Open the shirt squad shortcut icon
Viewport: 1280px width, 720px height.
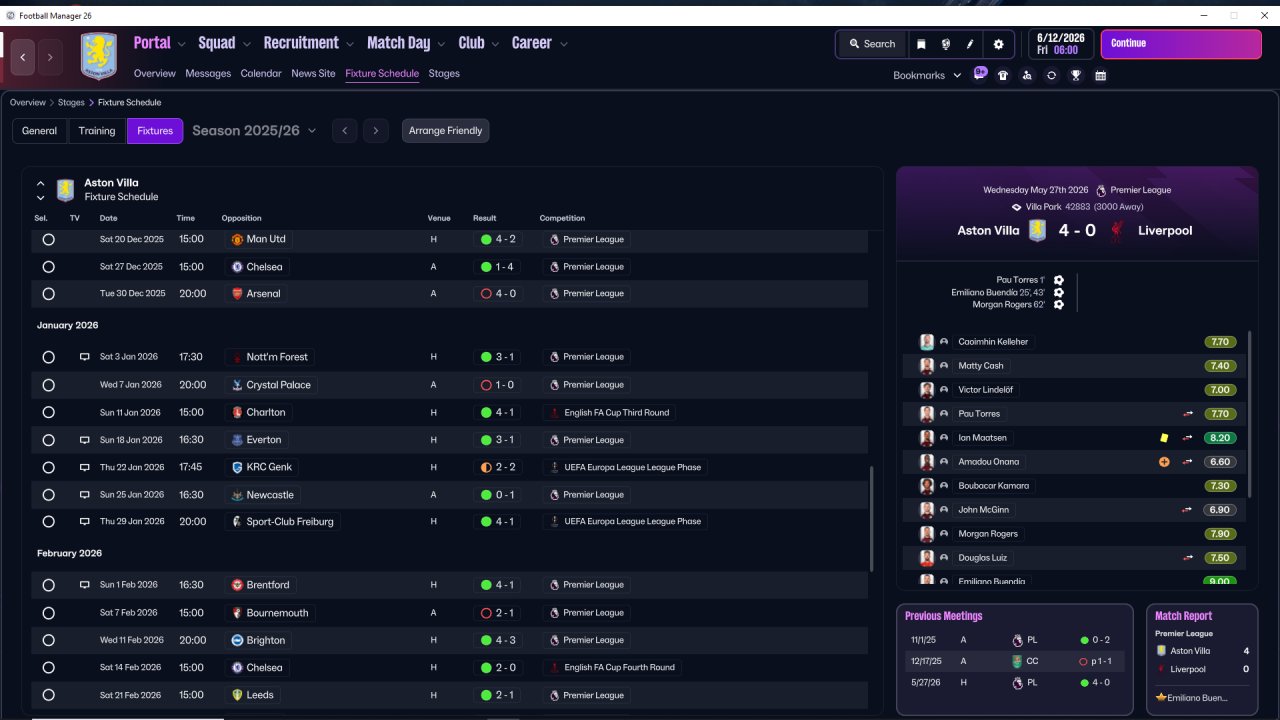(1003, 75)
